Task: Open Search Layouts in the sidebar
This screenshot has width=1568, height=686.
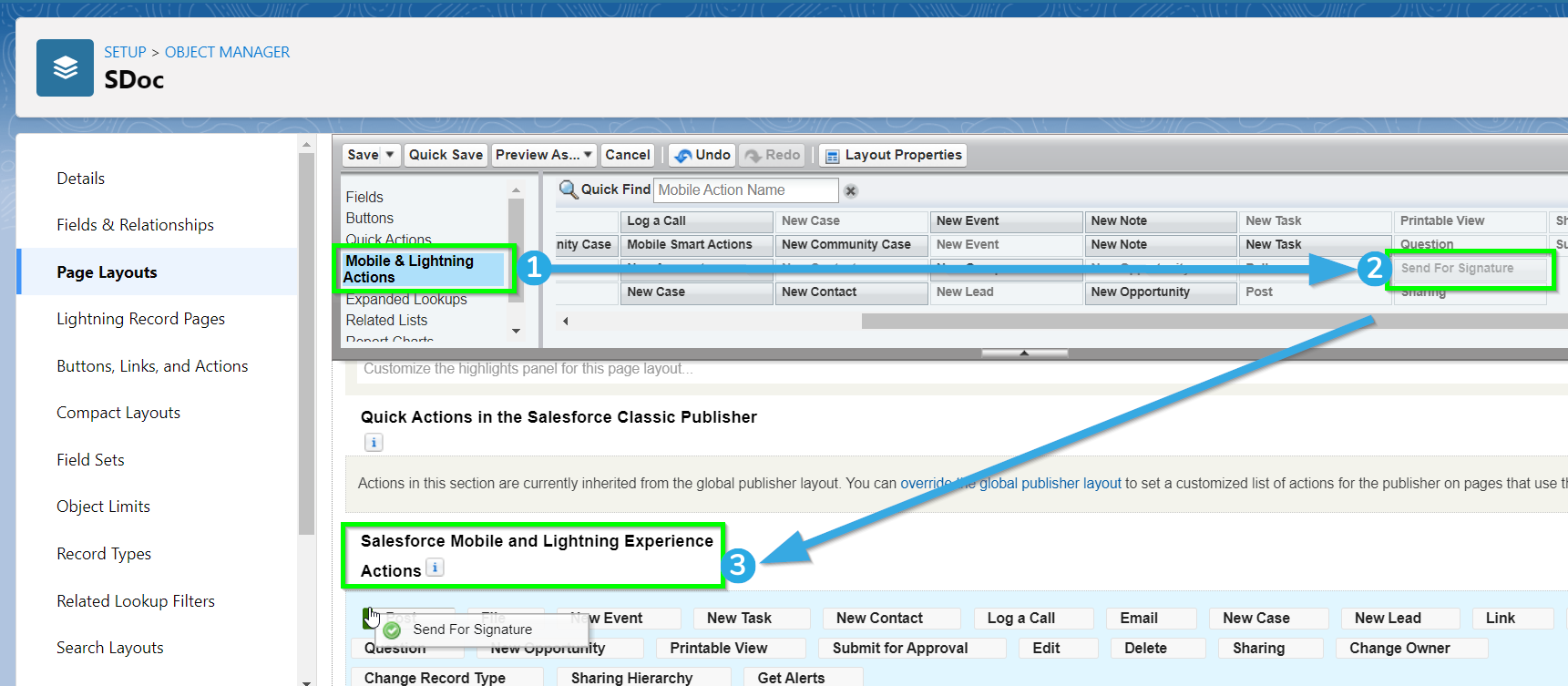Action: [110, 648]
